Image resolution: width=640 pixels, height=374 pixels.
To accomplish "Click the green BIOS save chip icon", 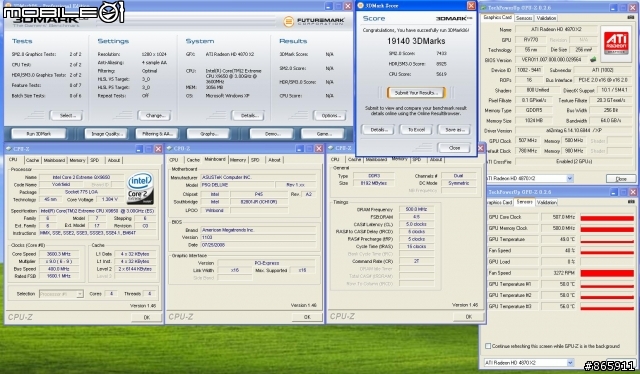I will click(x=593, y=60).
